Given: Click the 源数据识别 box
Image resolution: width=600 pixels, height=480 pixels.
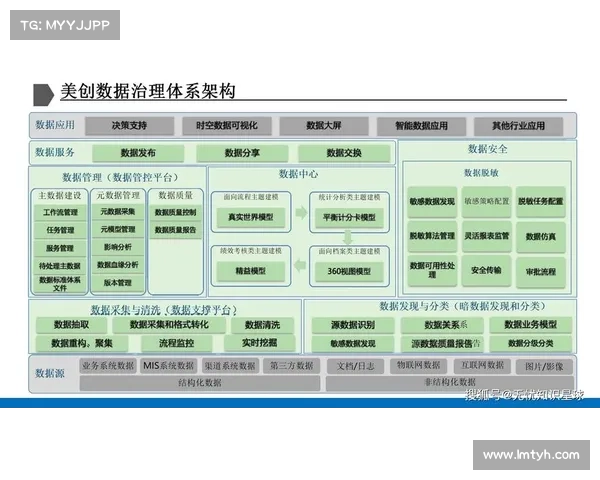Looking at the screenshot, I should 352,325.
